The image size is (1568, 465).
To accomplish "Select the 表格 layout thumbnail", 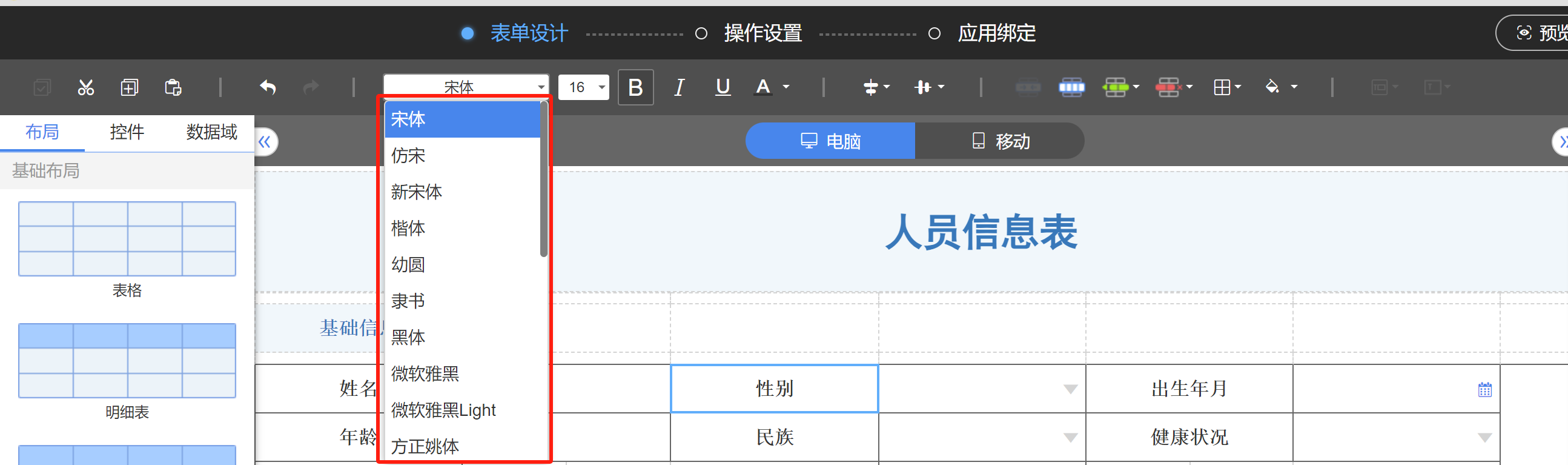I will [x=127, y=239].
